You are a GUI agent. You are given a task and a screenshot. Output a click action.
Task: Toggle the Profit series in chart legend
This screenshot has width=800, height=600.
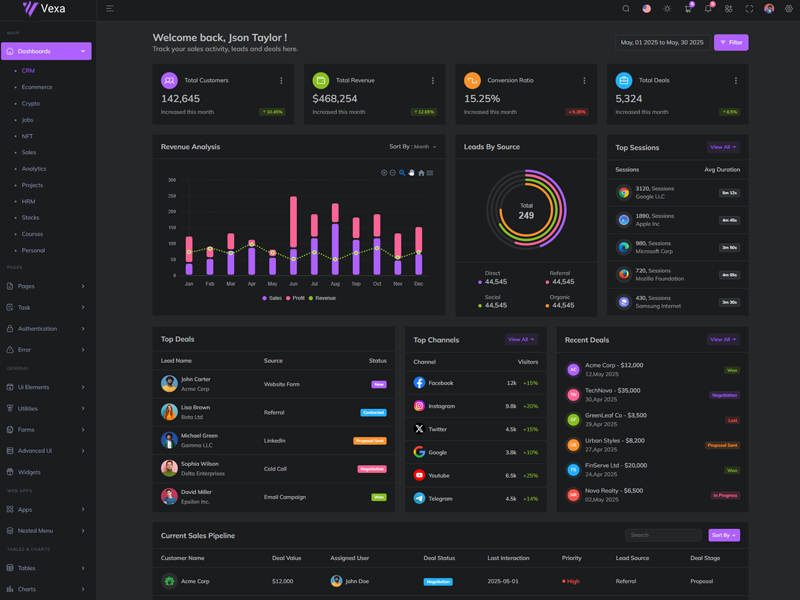(296, 298)
